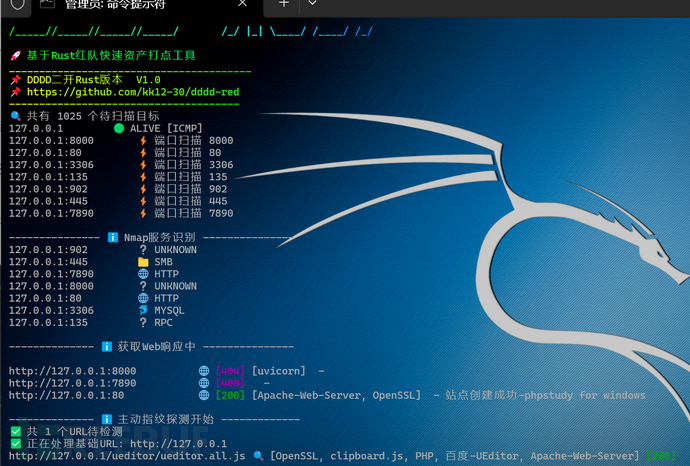Click the [uvicorn] fingerprint text
This screenshot has height=466, width=690.
[x=279, y=371]
